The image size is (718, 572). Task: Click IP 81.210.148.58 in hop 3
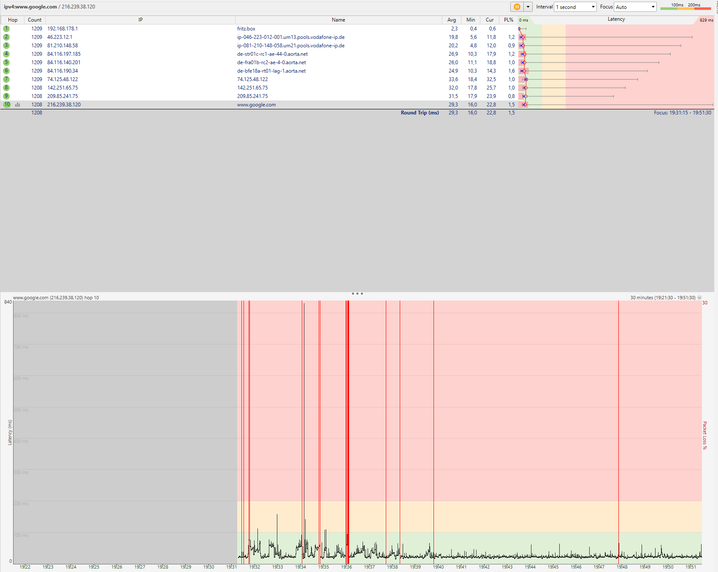(x=62, y=45)
